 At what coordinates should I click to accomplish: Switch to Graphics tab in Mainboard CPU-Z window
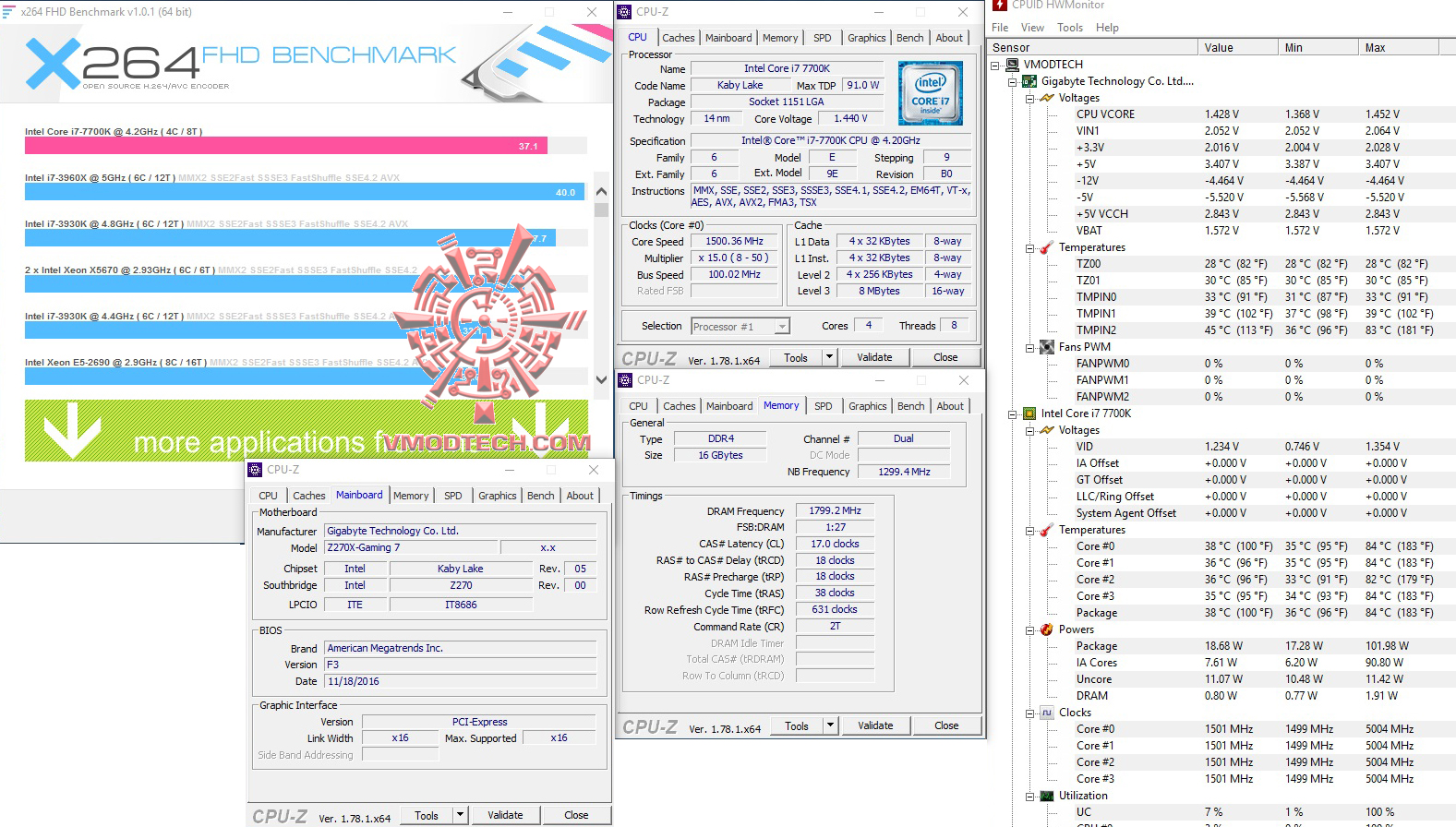click(498, 496)
